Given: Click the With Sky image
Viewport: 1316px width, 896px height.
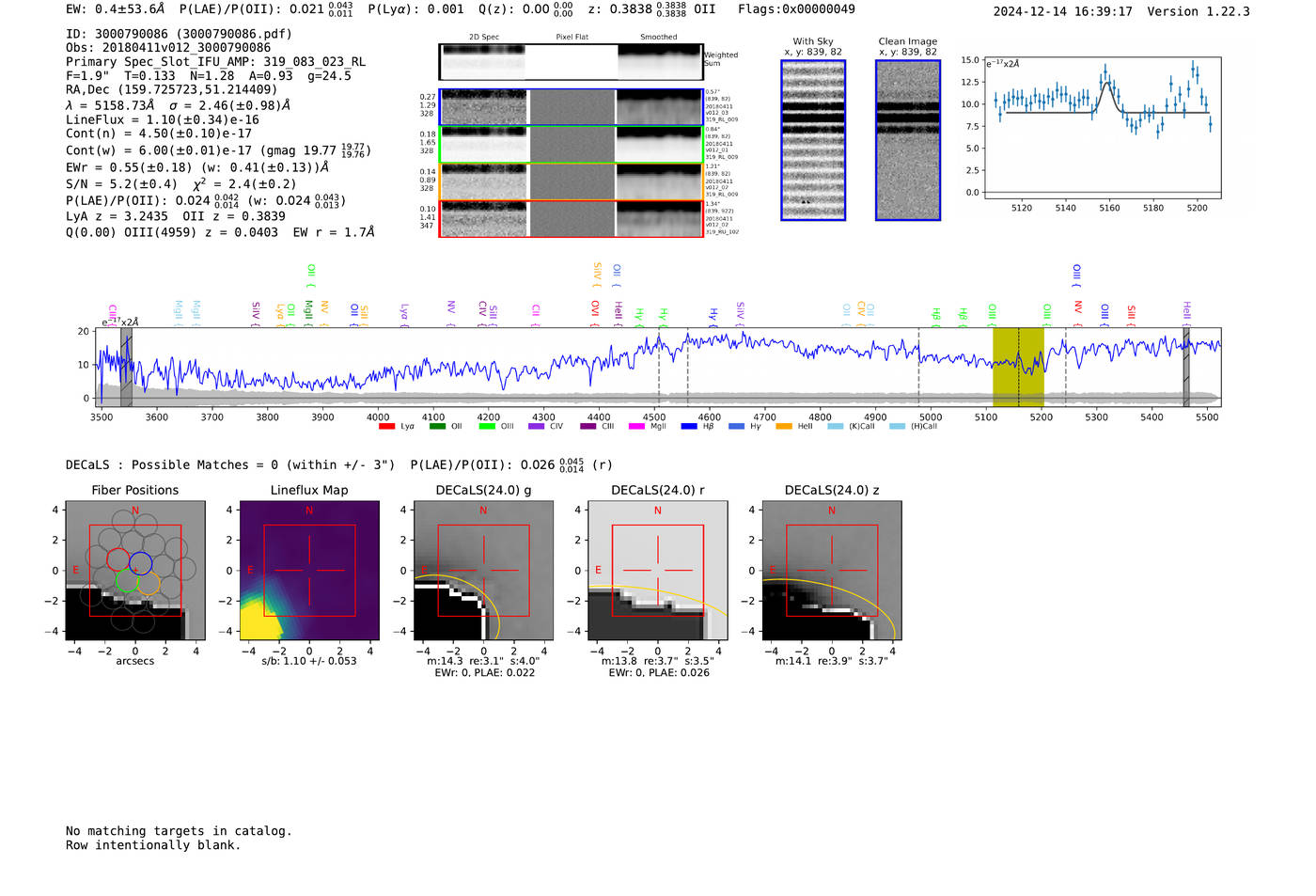Looking at the screenshot, I should click(x=813, y=140).
